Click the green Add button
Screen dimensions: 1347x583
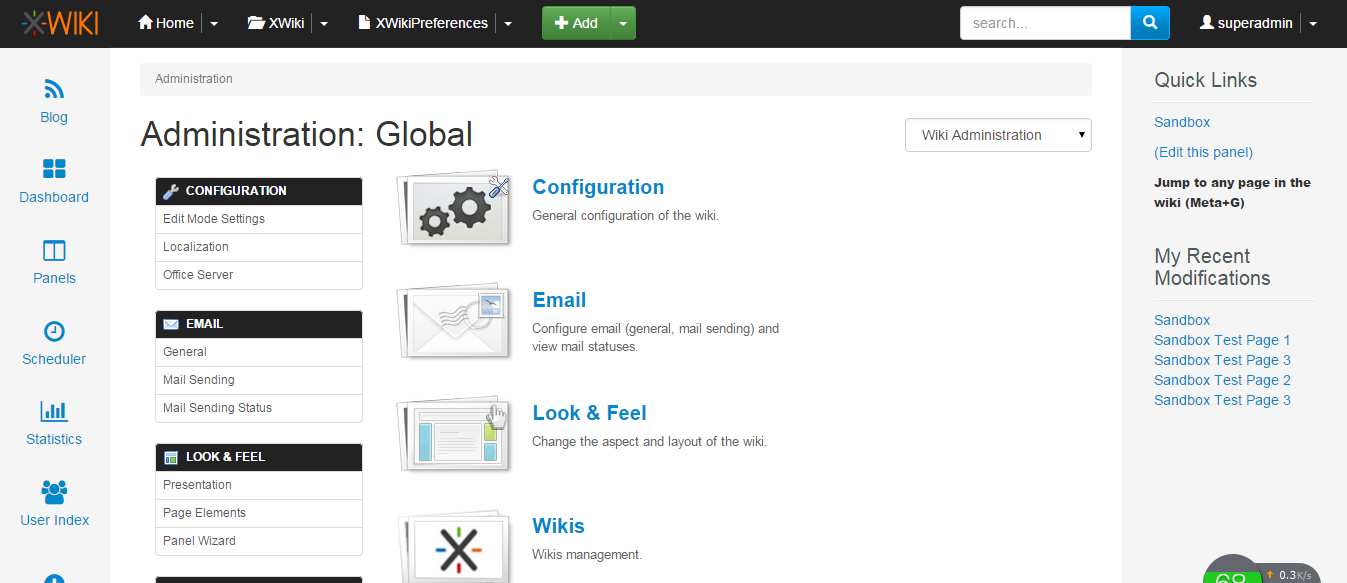click(576, 23)
